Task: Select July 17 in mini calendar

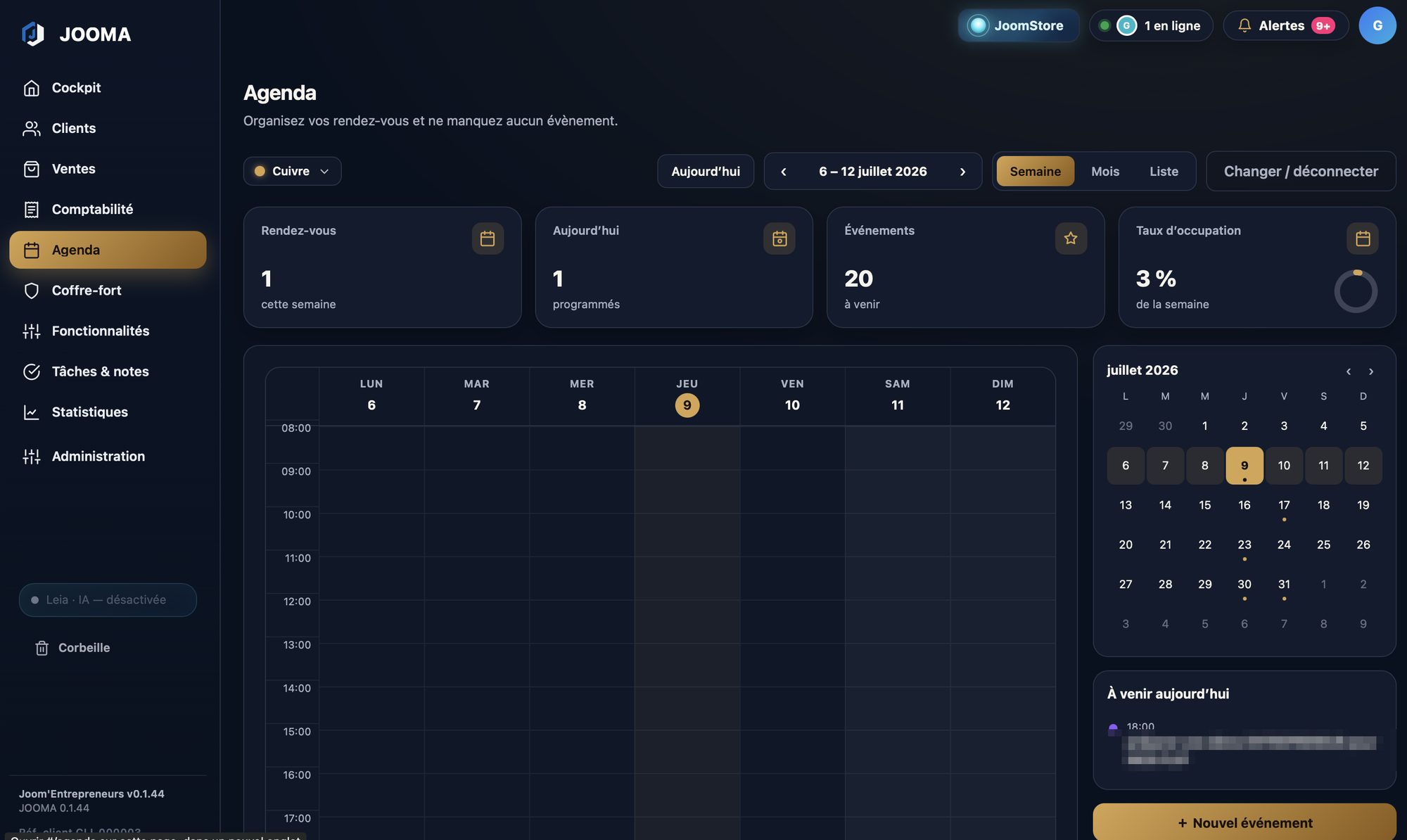Action: (1284, 505)
